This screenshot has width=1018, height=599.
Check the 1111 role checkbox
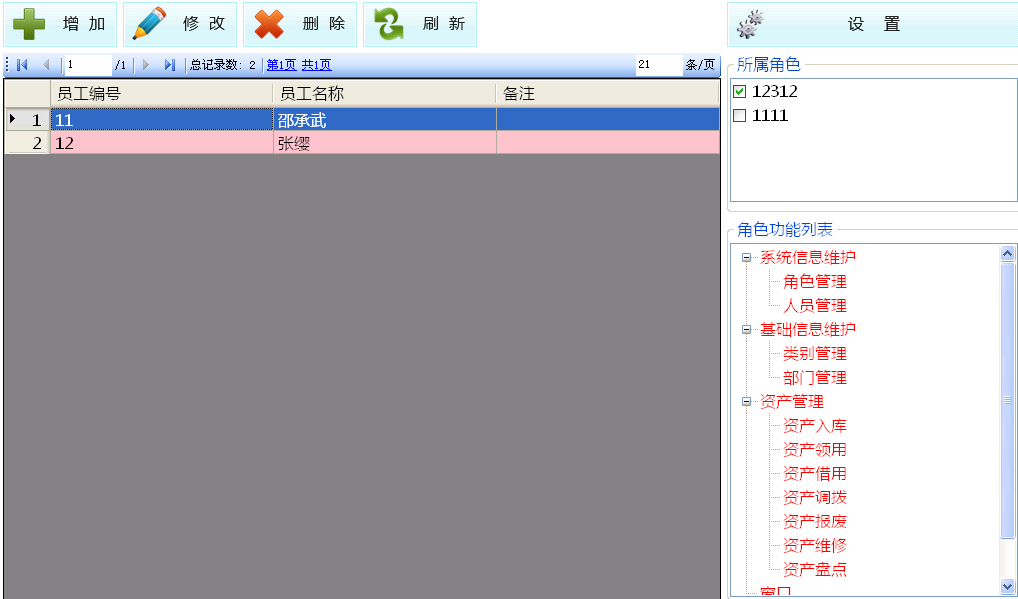tap(740, 116)
